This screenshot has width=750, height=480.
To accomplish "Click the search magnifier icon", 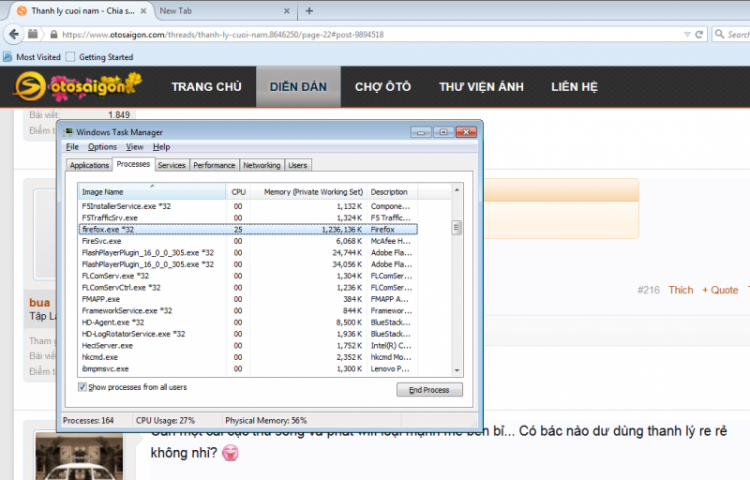I will (x=719, y=34).
